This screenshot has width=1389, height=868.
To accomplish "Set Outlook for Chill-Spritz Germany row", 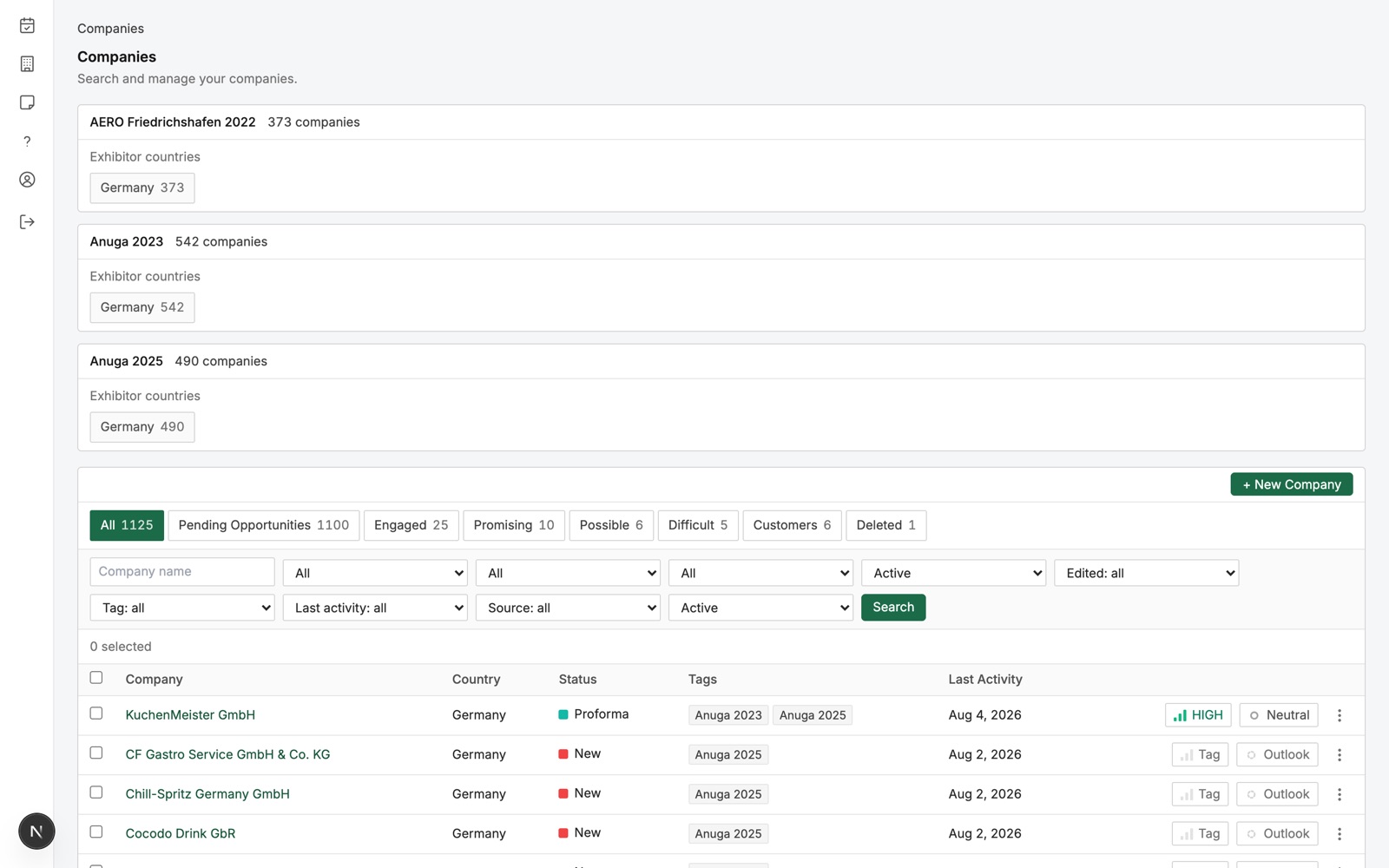I will 1277,794.
